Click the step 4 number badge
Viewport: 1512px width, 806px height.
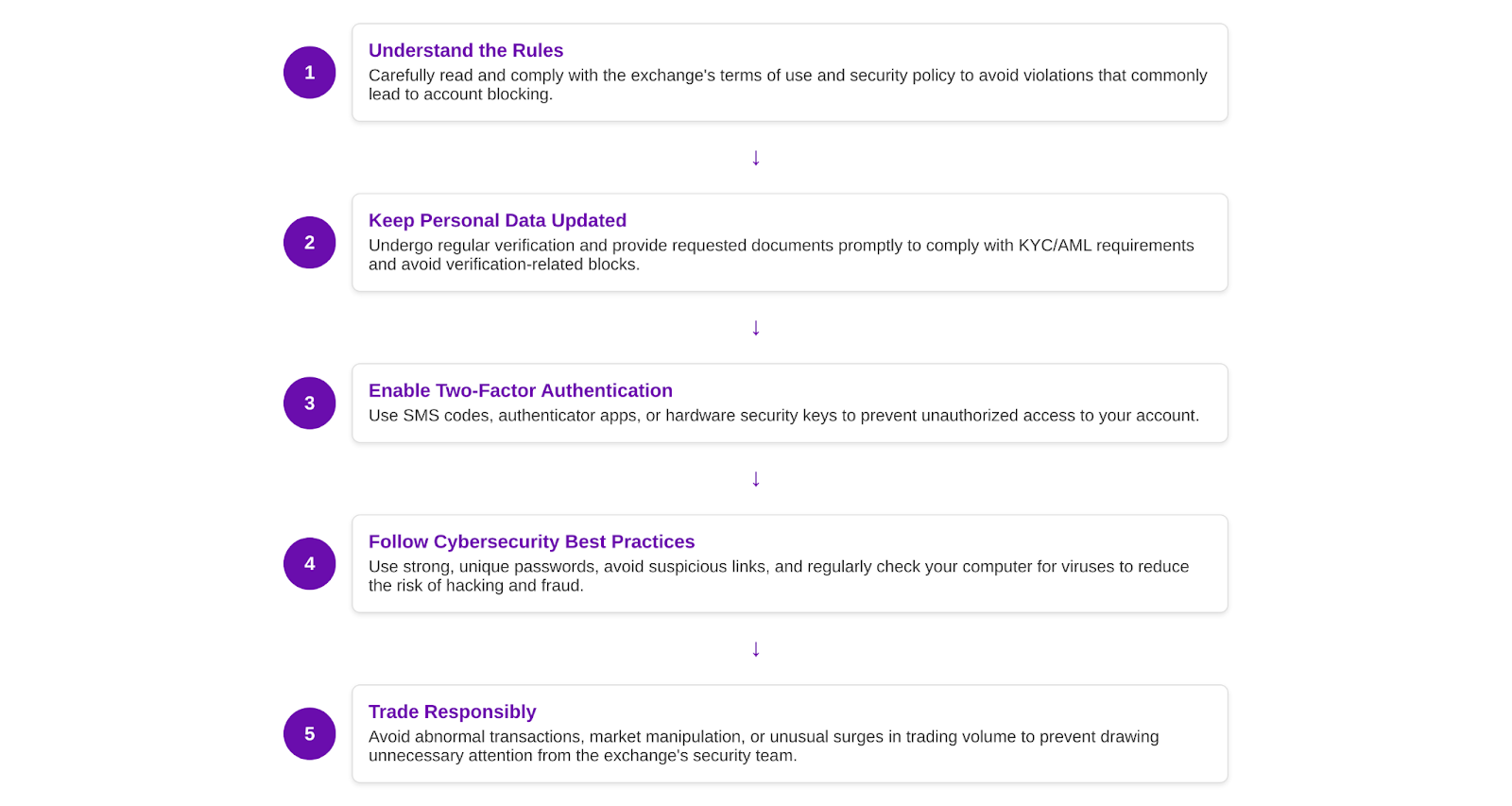pos(309,564)
